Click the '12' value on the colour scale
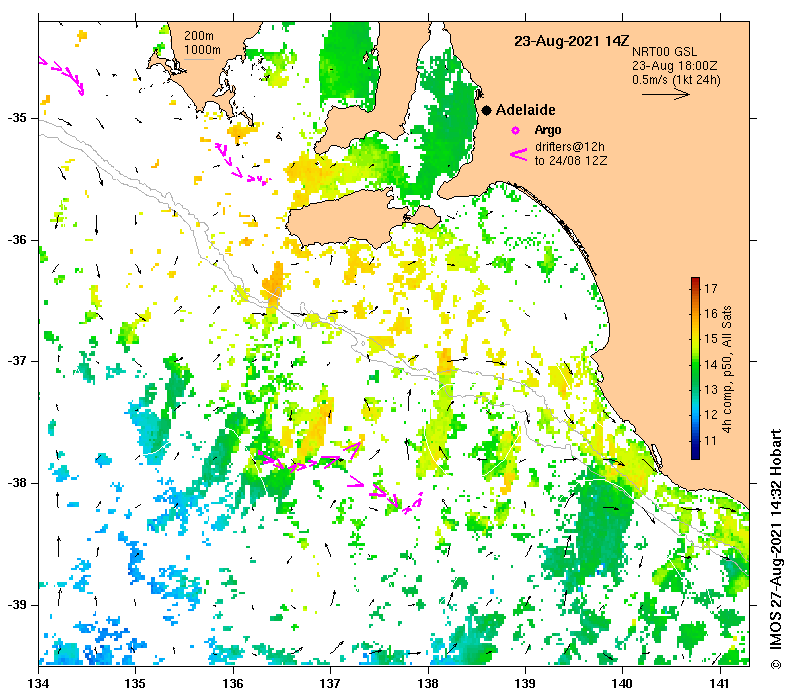Image resolution: width=791 pixels, height=700 pixels. [x=711, y=415]
